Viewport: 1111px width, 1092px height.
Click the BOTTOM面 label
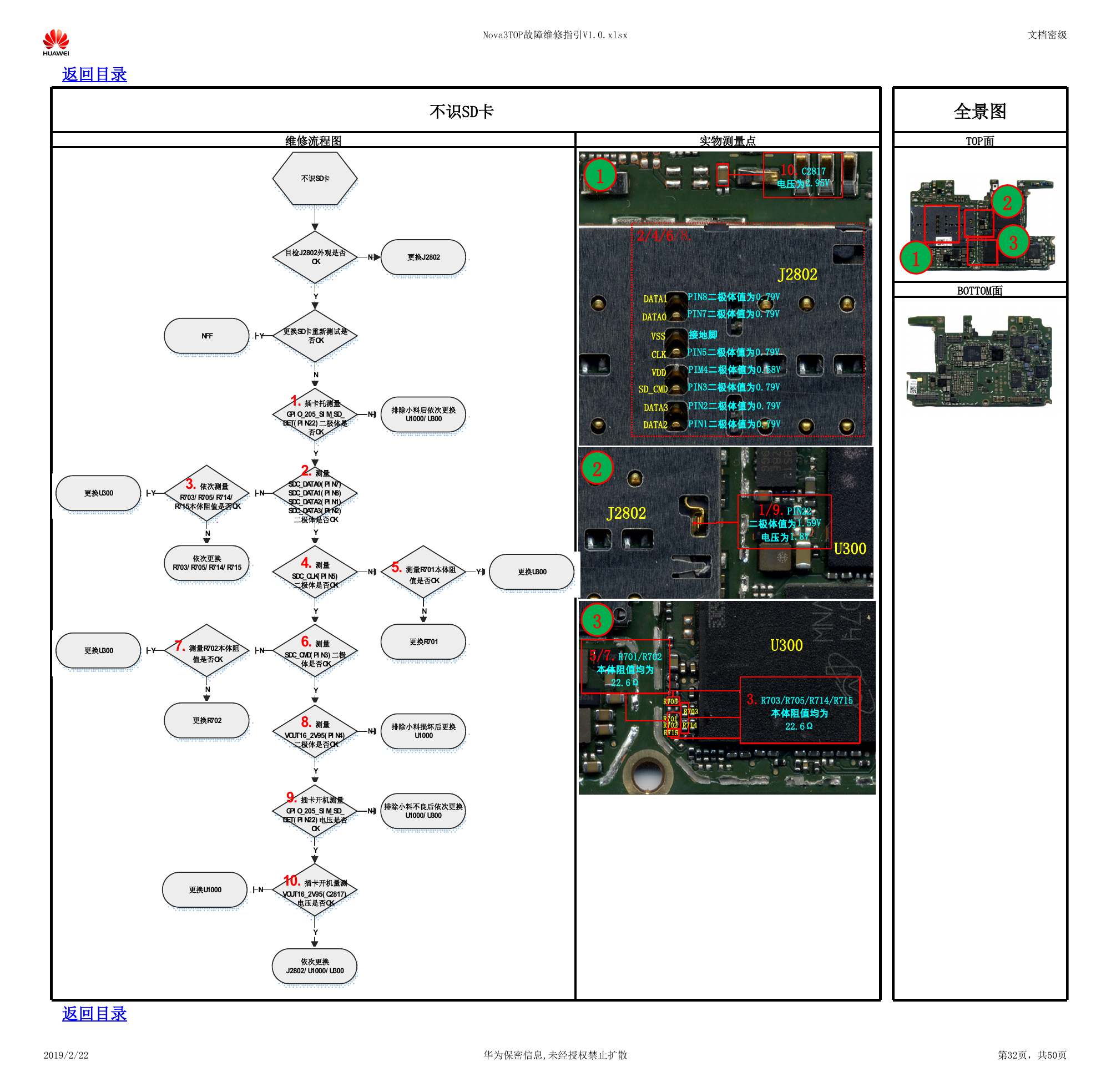click(x=979, y=290)
